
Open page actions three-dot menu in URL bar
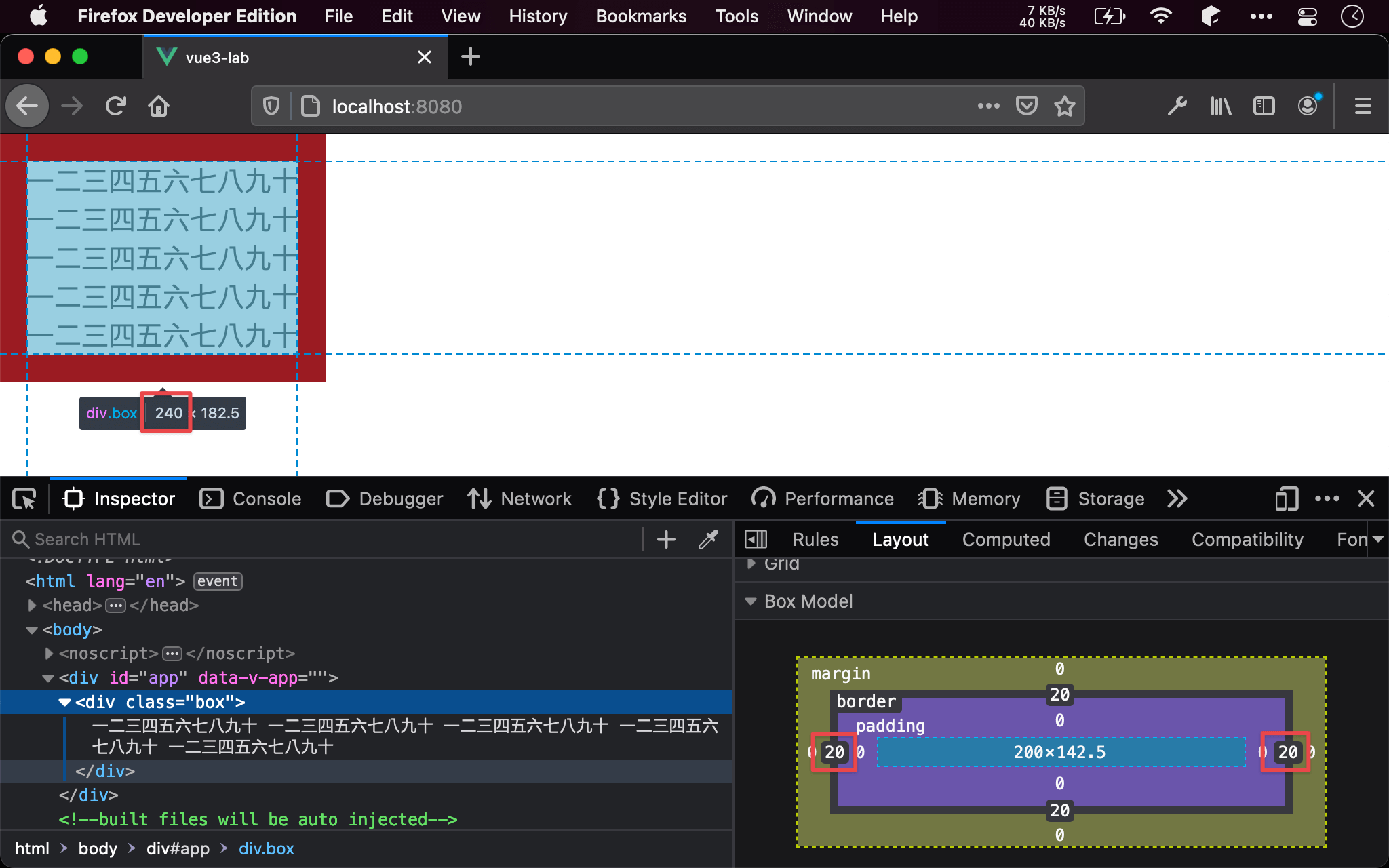coord(988,106)
